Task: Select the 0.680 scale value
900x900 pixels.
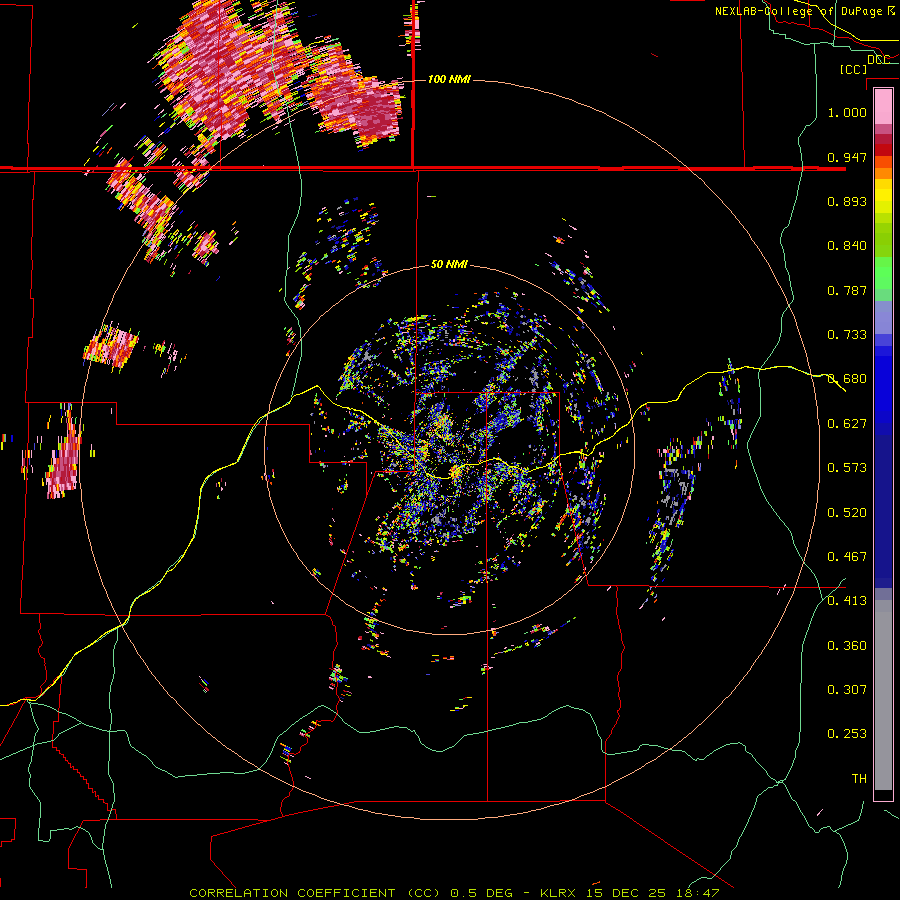Action: point(847,379)
